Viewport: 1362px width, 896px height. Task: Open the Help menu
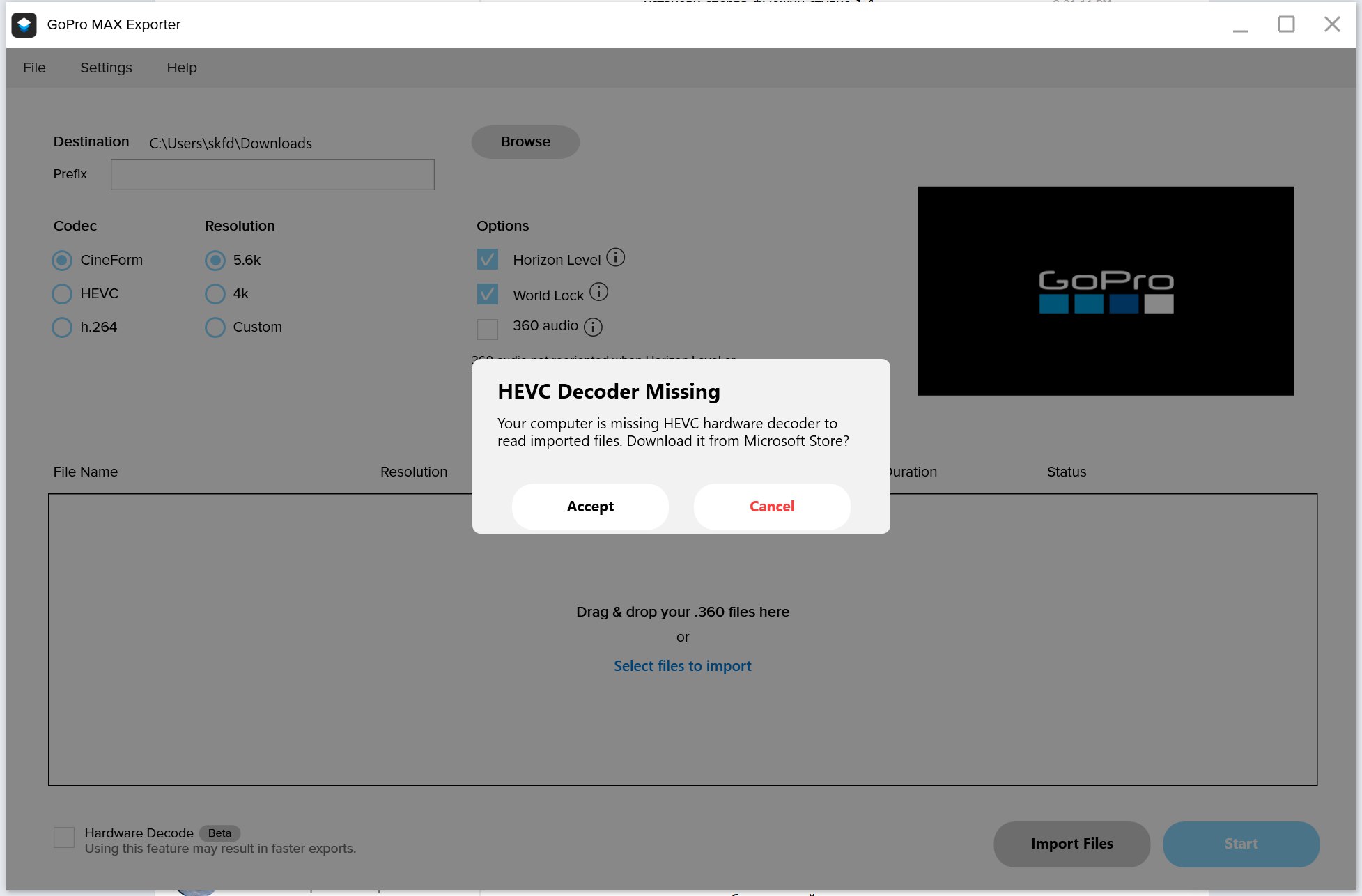(182, 68)
